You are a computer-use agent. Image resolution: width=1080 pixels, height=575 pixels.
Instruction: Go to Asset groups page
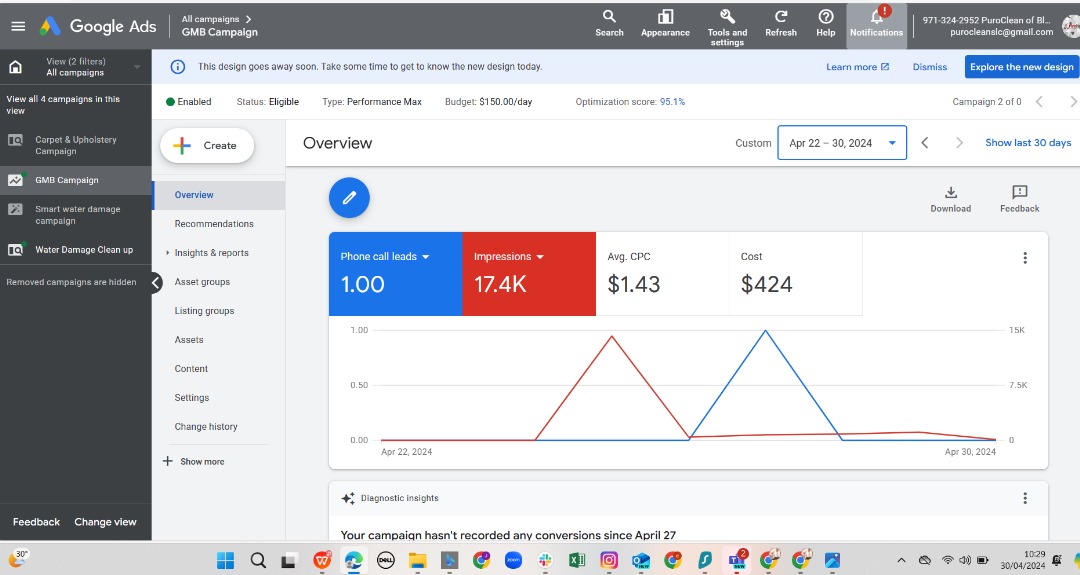202,282
